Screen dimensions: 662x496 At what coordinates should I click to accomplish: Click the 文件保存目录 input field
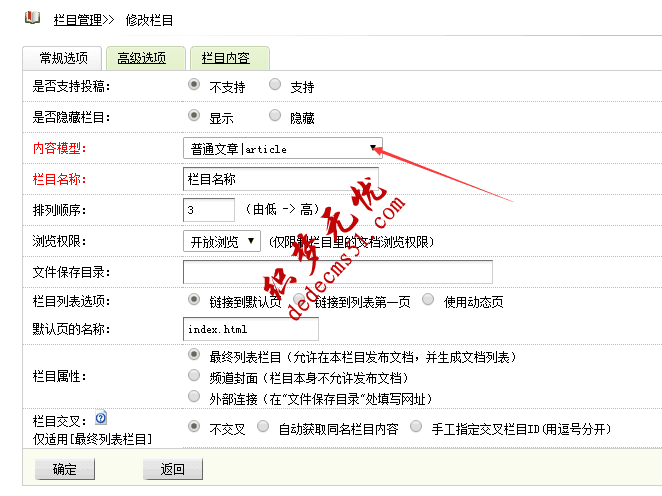[x=338, y=272]
